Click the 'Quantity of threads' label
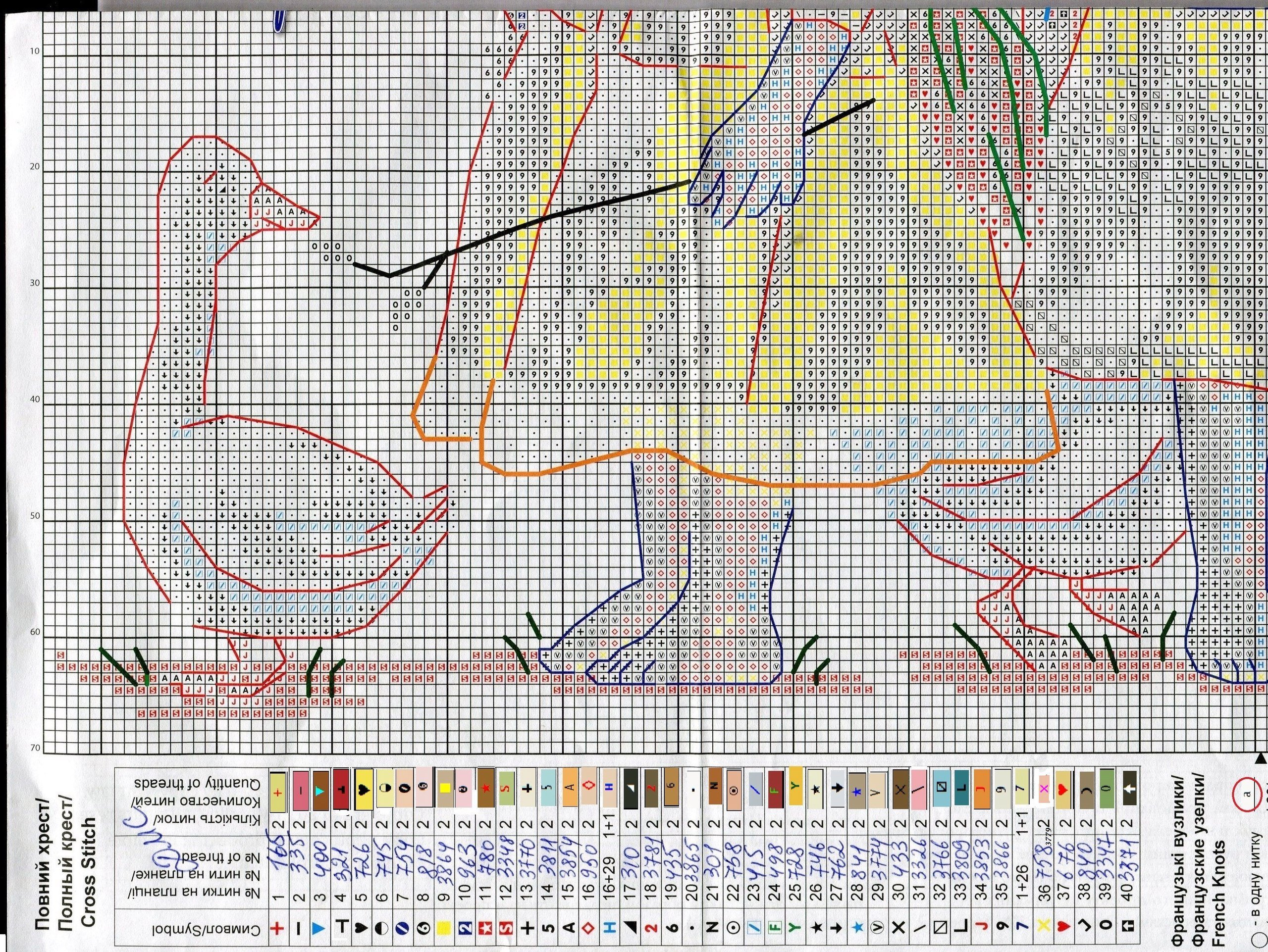 [x=197, y=783]
